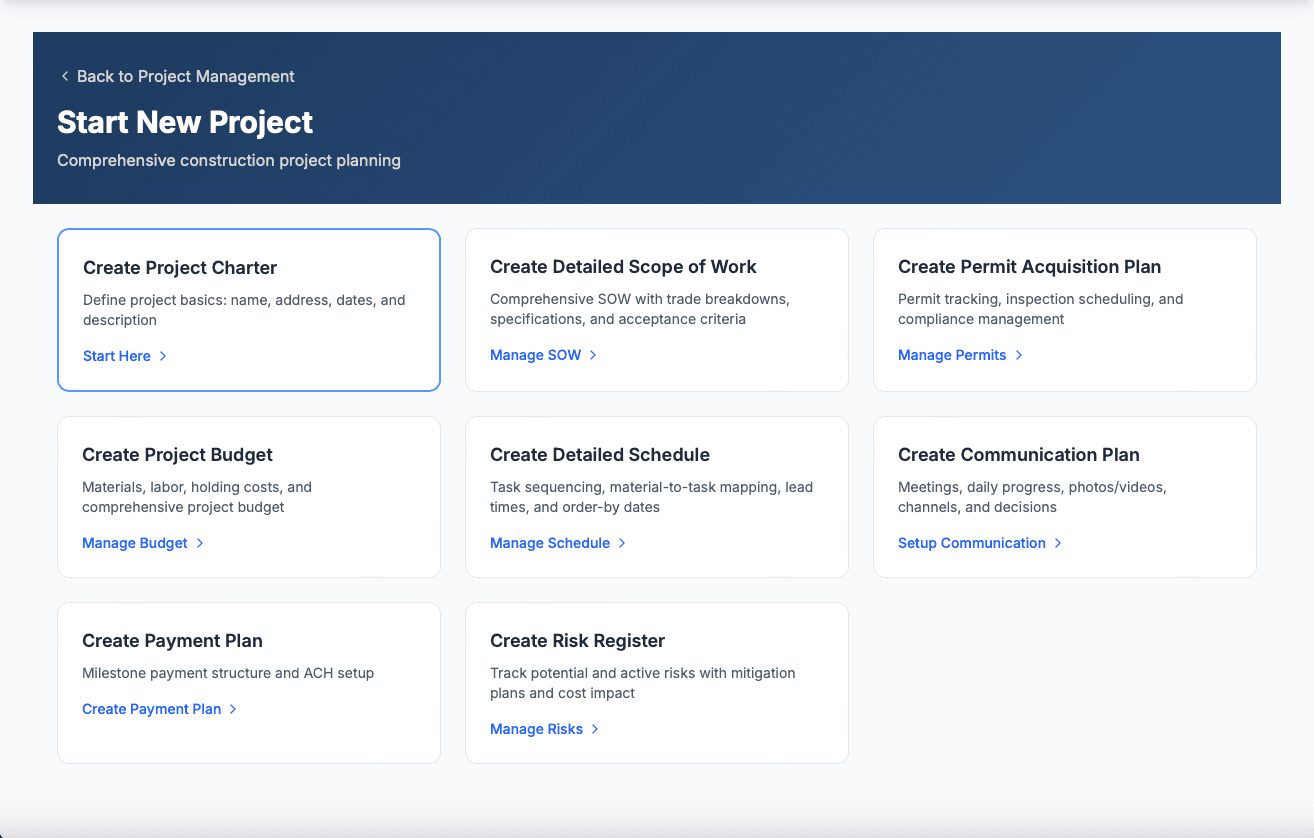Click chevron icon beside Manage Schedule
Image resolution: width=1314 pixels, height=838 pixels.
click(x=622, y=543)
